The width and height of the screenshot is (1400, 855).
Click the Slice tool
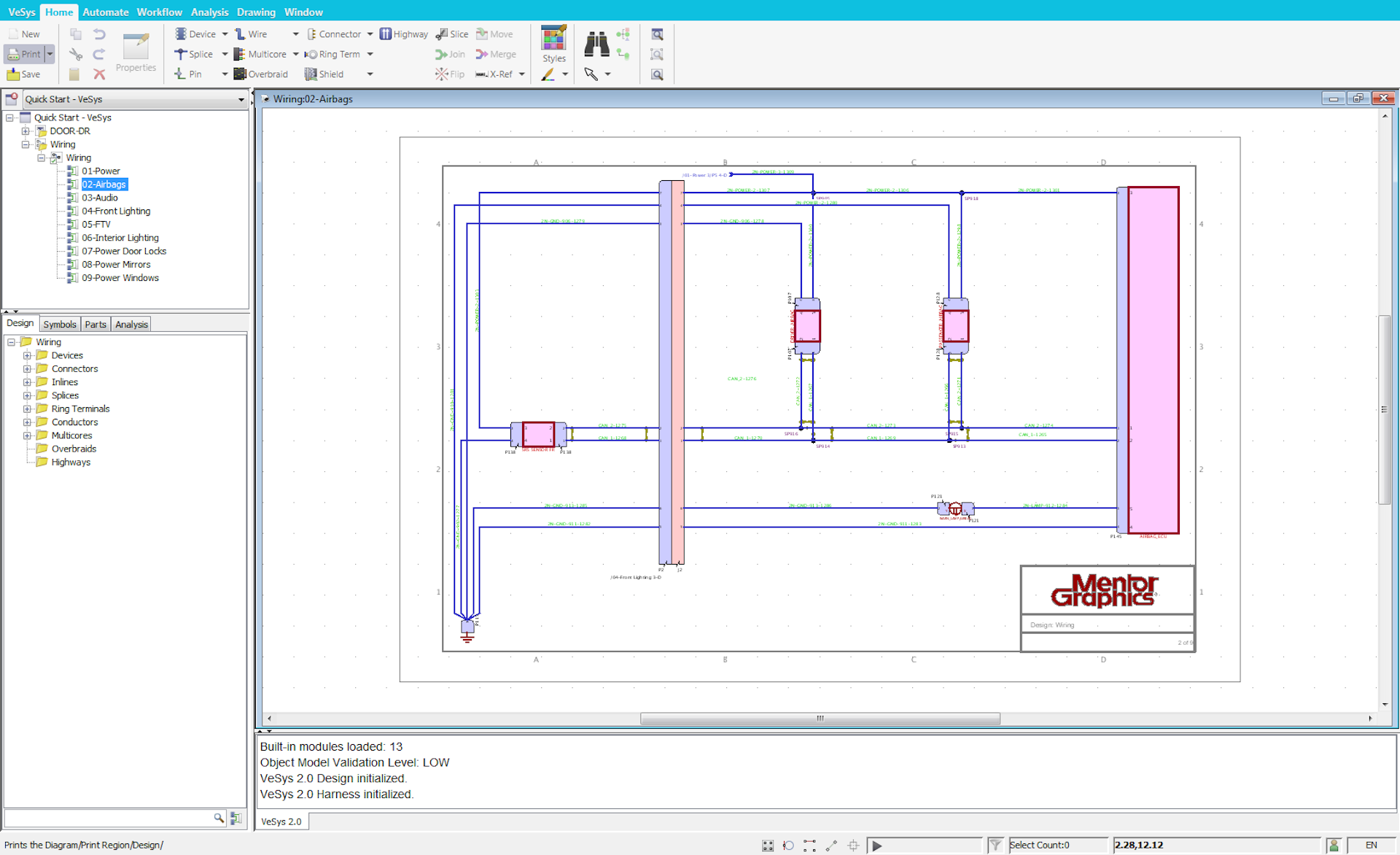tap(452, 34)
